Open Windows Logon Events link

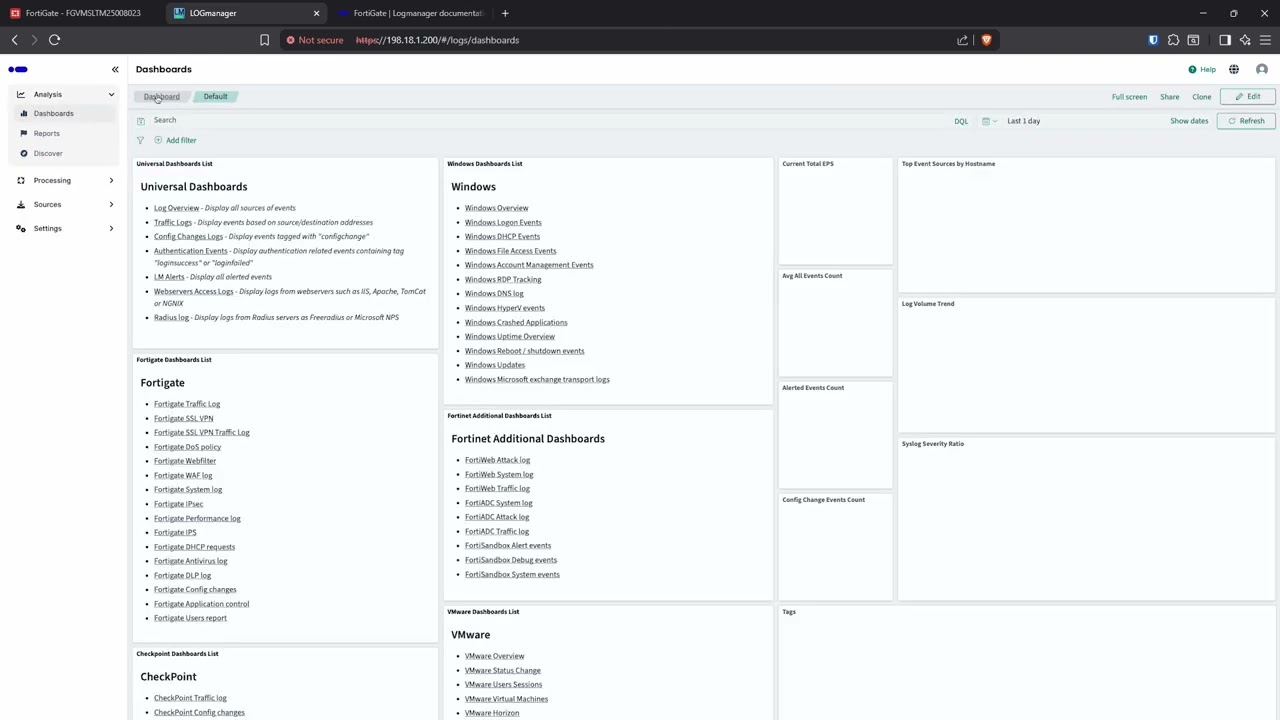(503, 222)
